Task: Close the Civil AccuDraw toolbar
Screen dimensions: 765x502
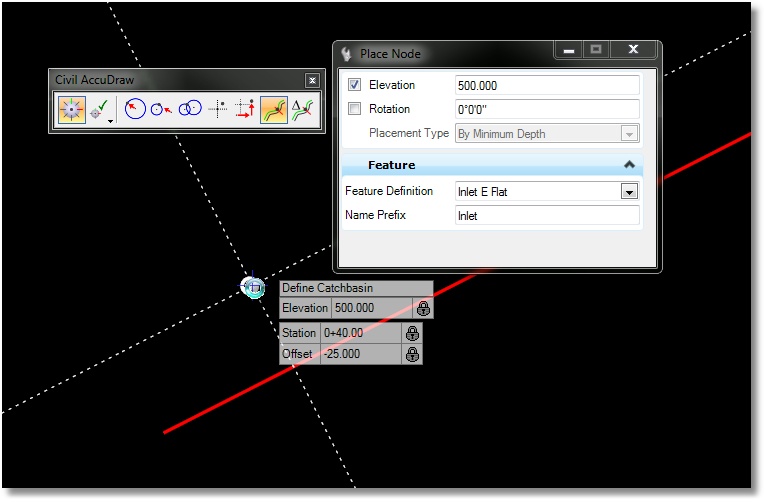Action: [x=312, y=80]
